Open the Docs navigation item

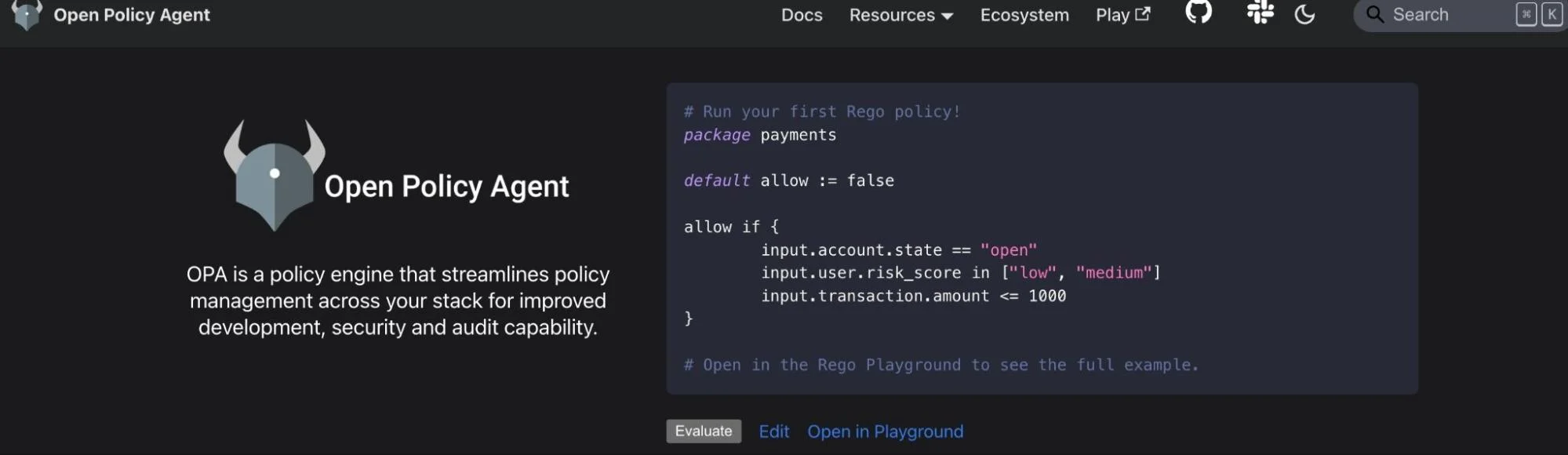(802, 15)
